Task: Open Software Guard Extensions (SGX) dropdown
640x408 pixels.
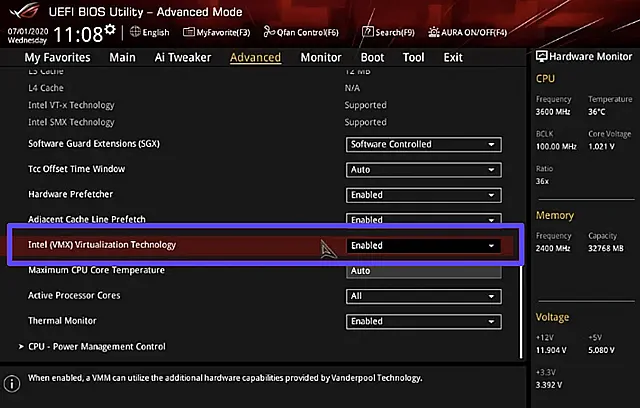Action: tap(424, 144)
